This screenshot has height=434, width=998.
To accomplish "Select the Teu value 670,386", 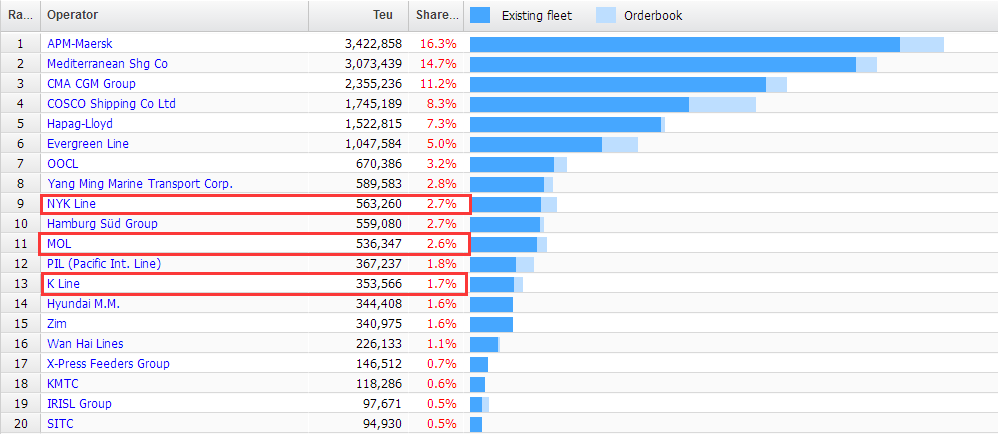I will (x=379, y=164).
